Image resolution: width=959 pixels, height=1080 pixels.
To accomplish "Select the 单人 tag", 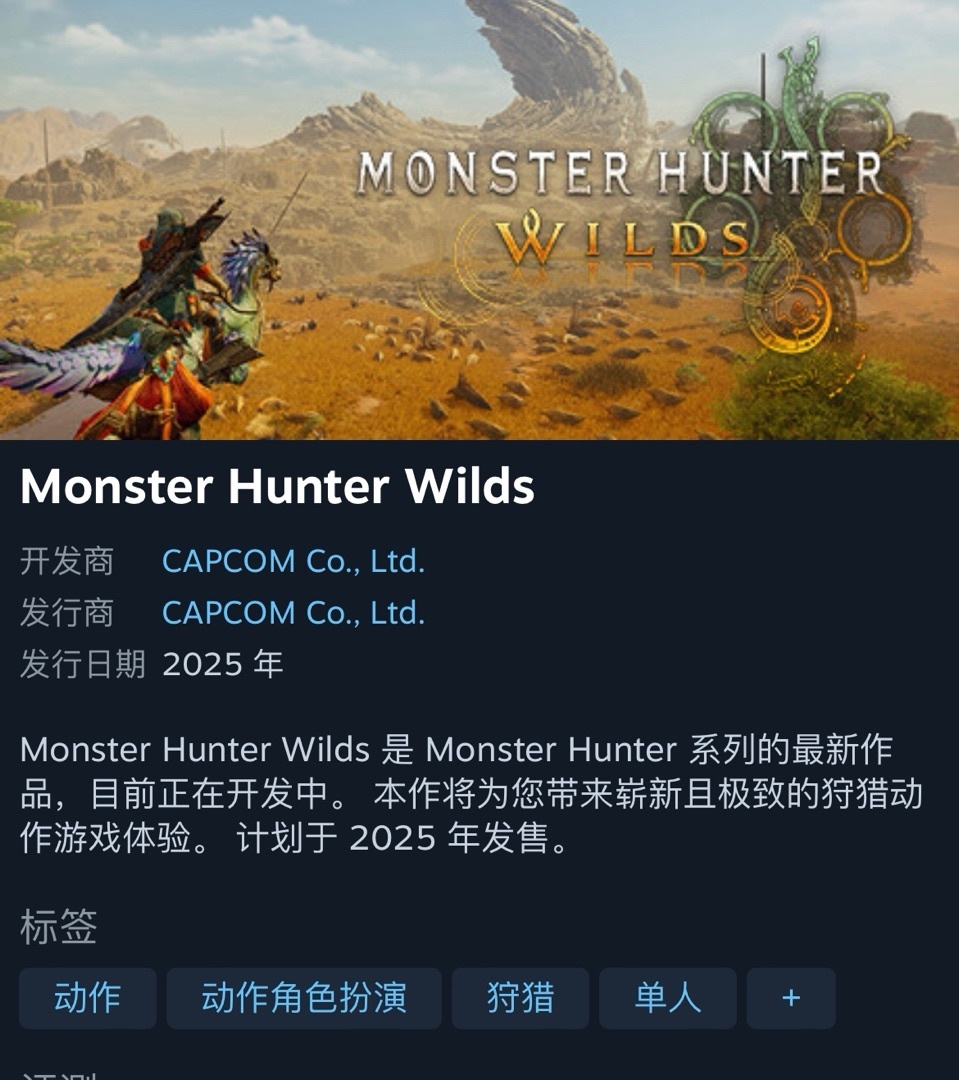I will pyautogui.click(x=668, y=998).
